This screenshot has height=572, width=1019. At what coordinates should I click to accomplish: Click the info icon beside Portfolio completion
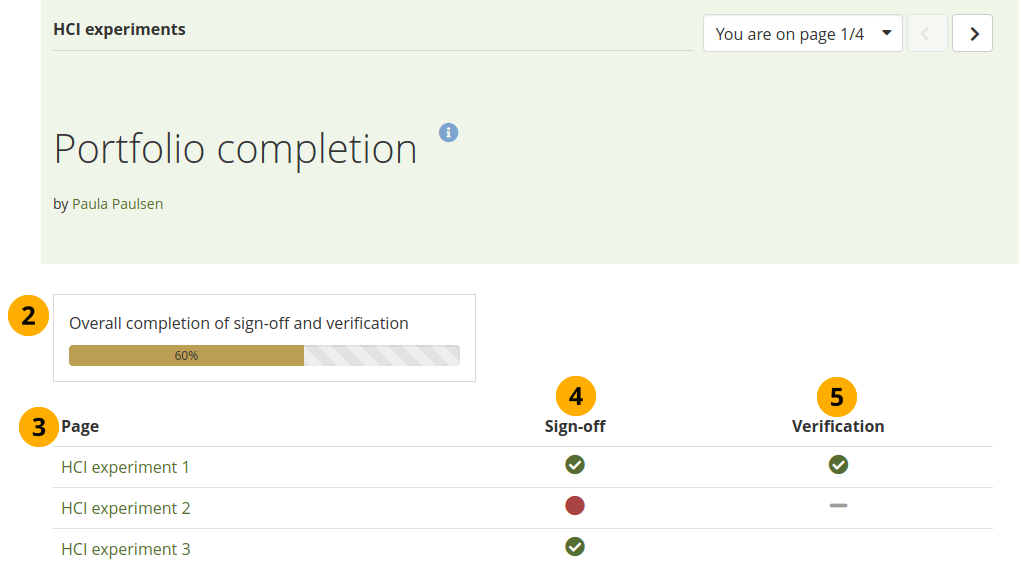tap(449, 132)
